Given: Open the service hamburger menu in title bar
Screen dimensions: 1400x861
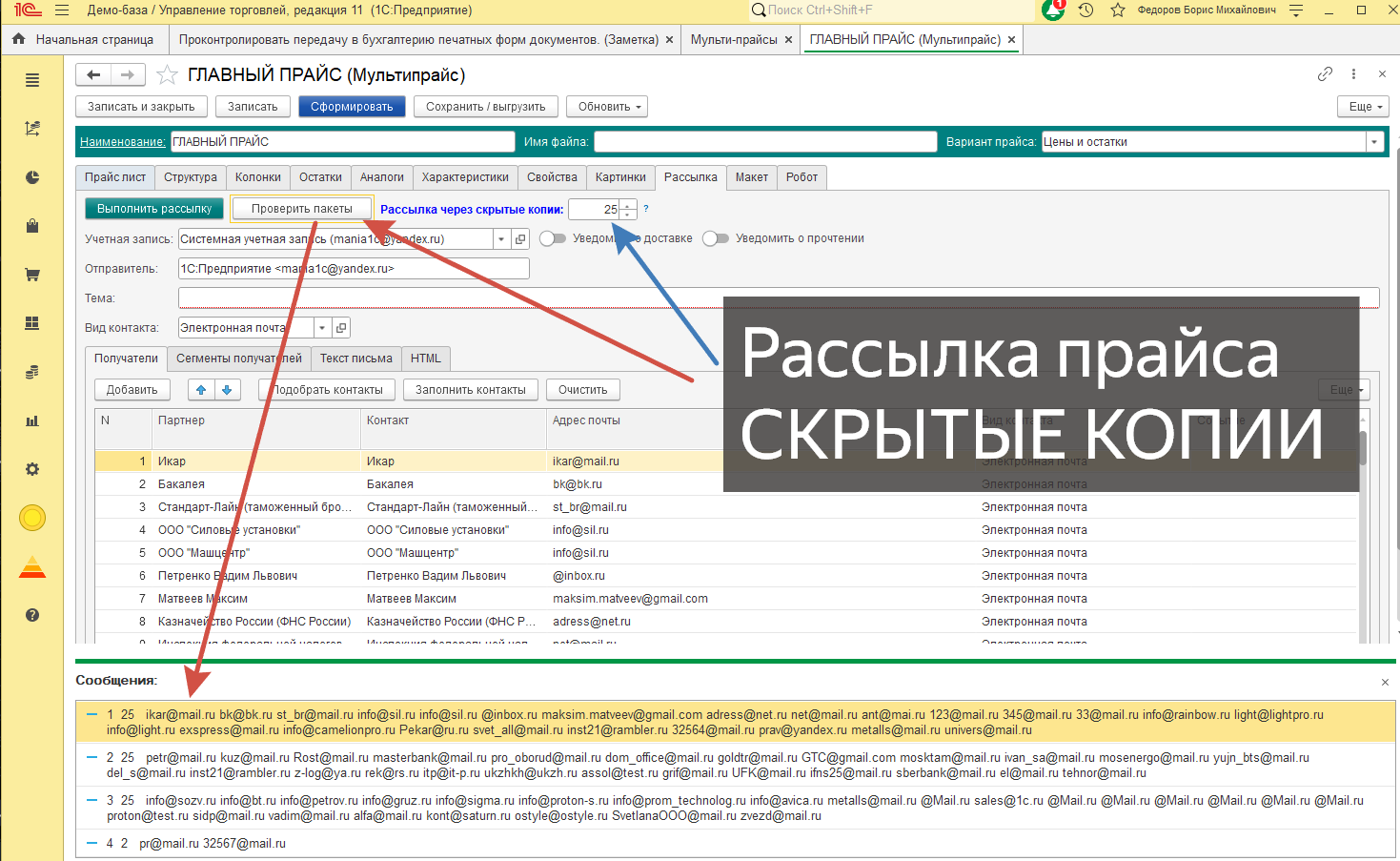Looking at the screenshot, I should [x=62, y=10].
